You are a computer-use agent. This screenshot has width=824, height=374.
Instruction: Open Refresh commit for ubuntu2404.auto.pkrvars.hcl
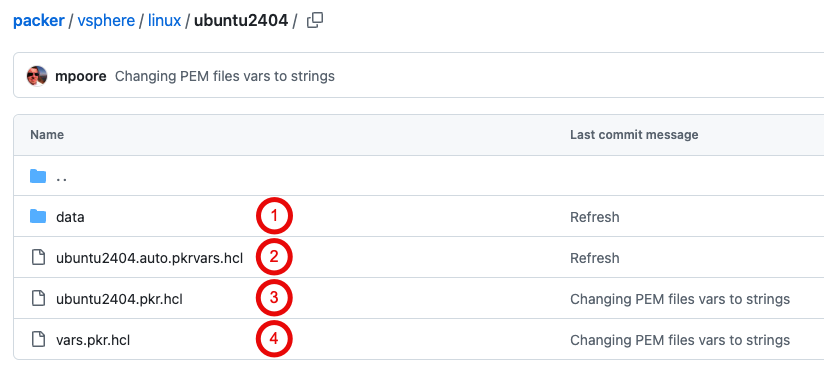coord(594,258)
